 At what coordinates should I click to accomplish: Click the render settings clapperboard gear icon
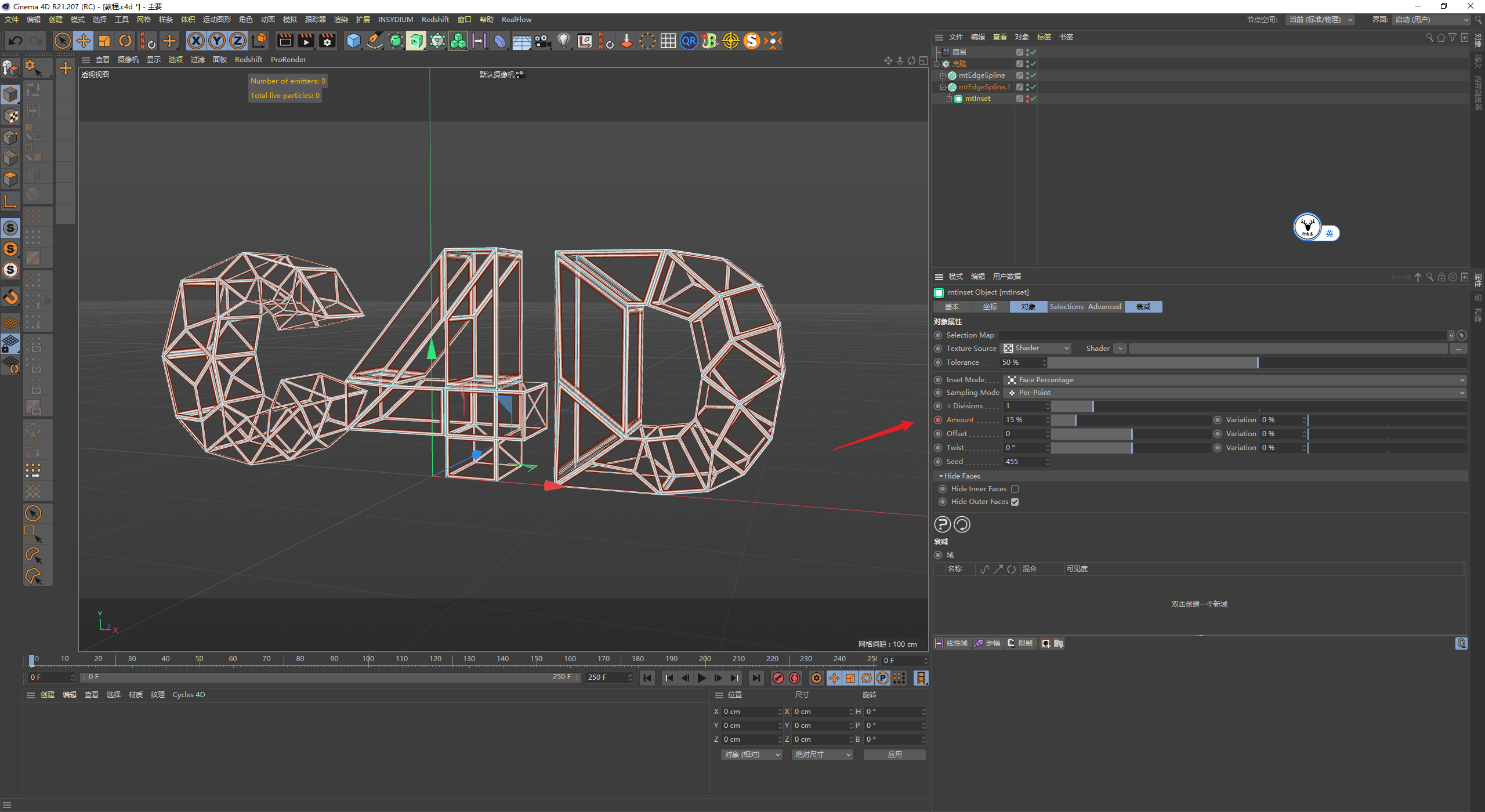point(327,41)
